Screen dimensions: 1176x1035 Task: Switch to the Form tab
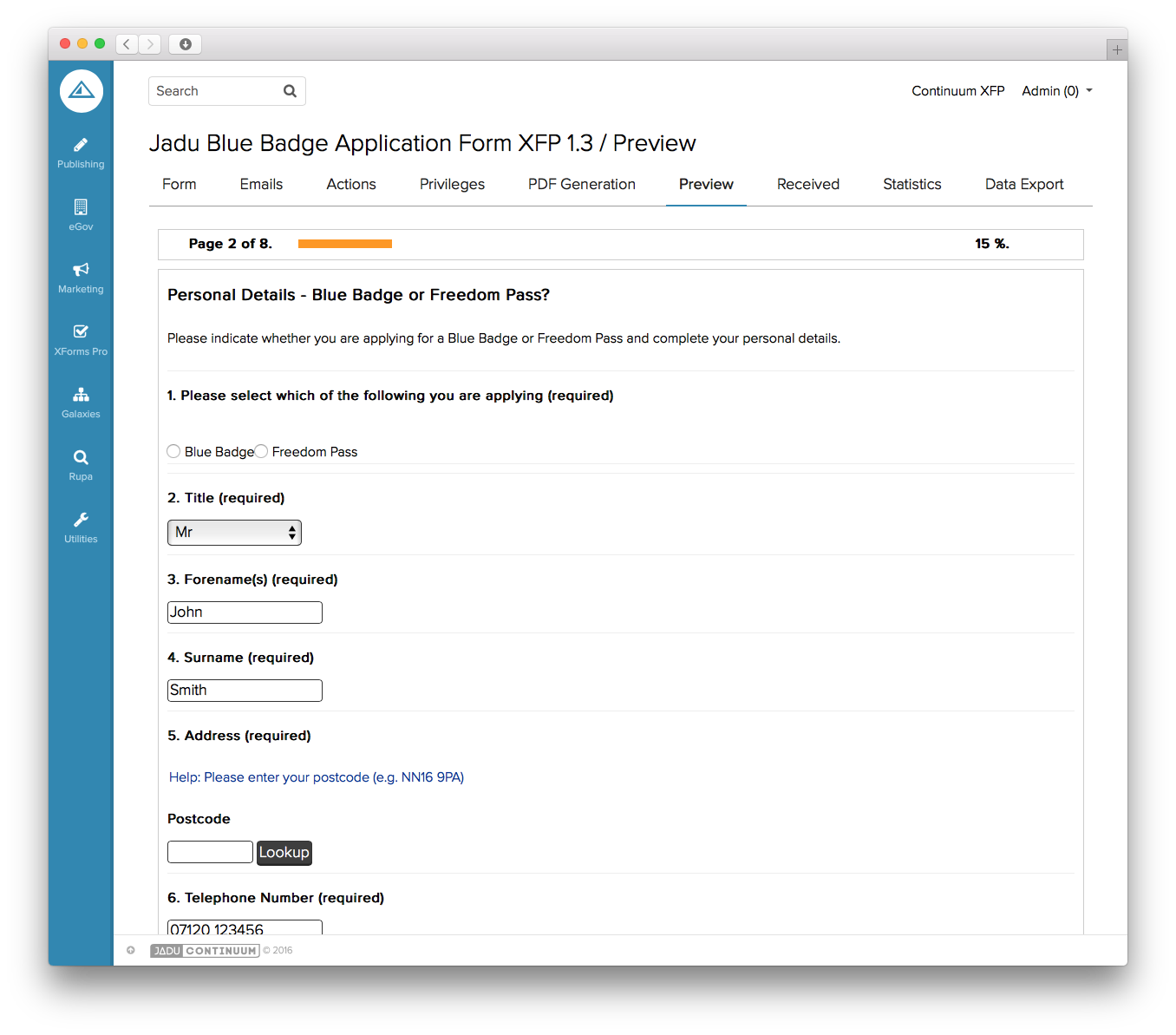click(180, 184)
